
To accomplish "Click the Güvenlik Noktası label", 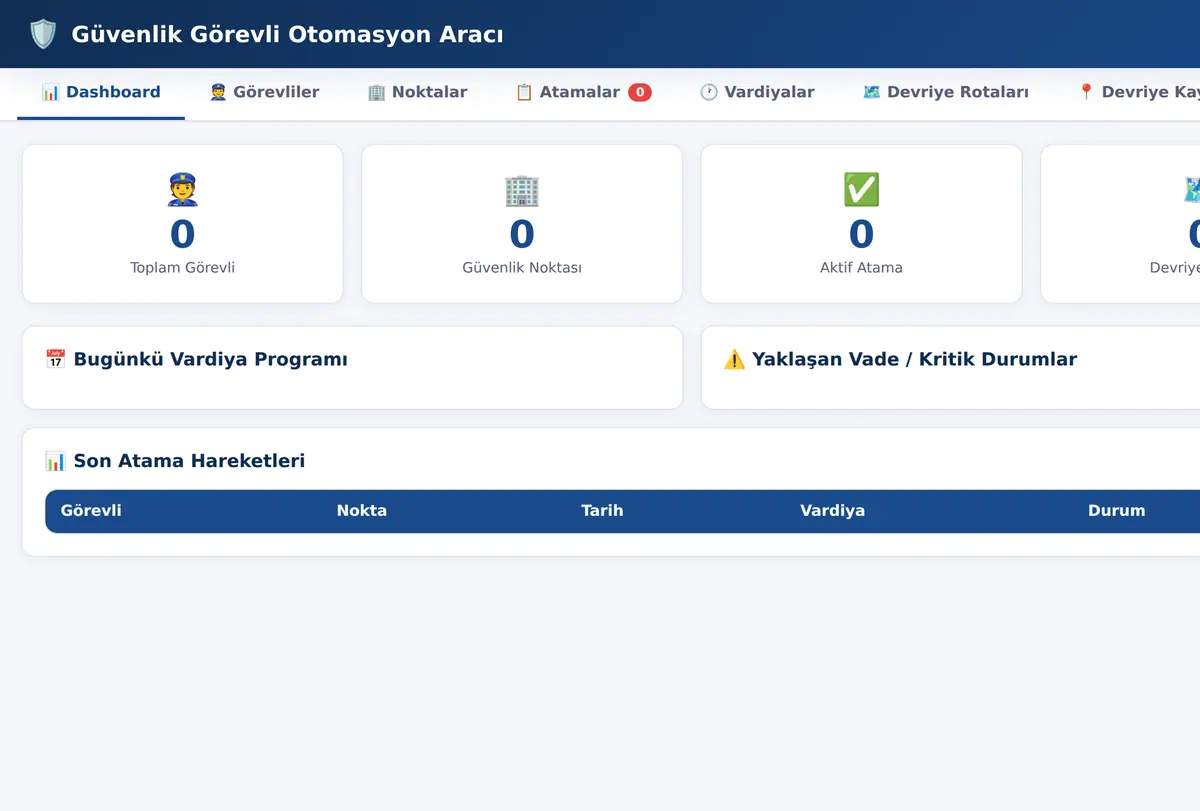I will (x=522, y=268).
